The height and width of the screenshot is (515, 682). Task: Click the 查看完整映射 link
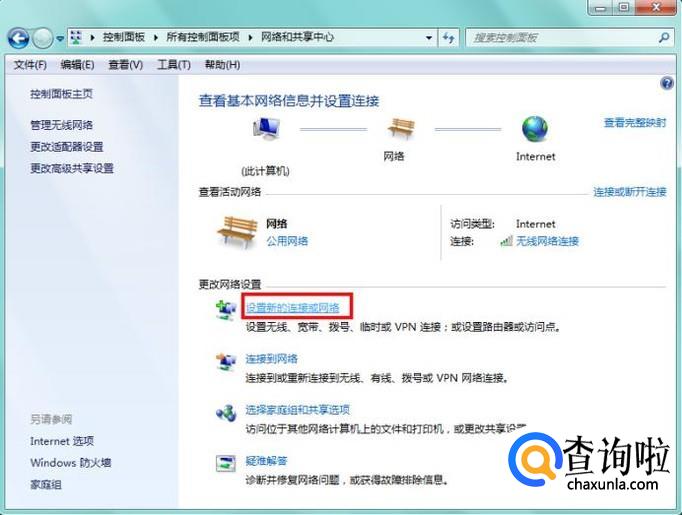pyautogui.click(x=635, y=123)
